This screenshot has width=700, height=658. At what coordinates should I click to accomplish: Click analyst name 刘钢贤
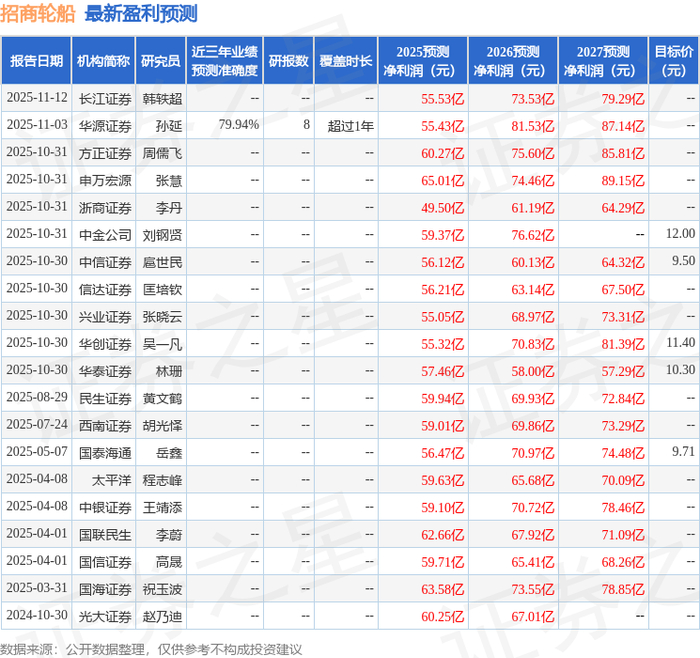pyautogui.click(x=162, y=235)
